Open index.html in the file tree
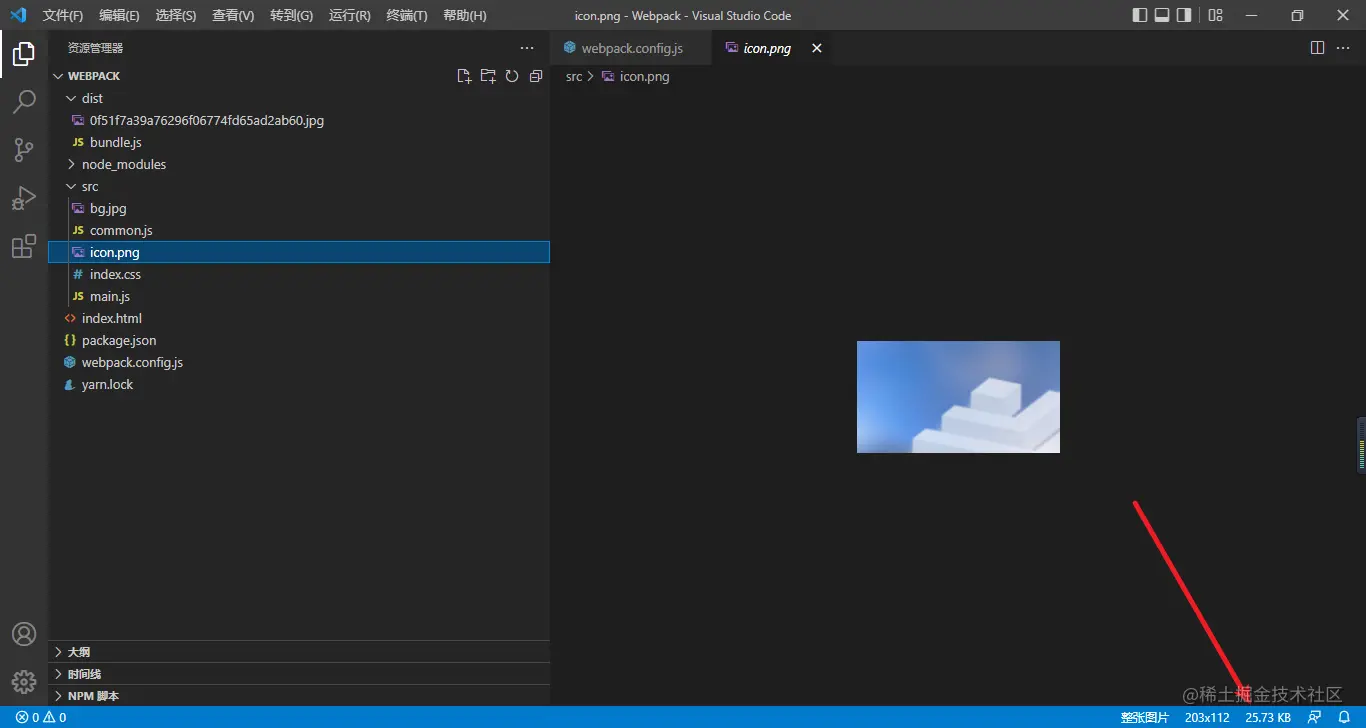The image size is (1366, 728). click(x=299, y=318)
